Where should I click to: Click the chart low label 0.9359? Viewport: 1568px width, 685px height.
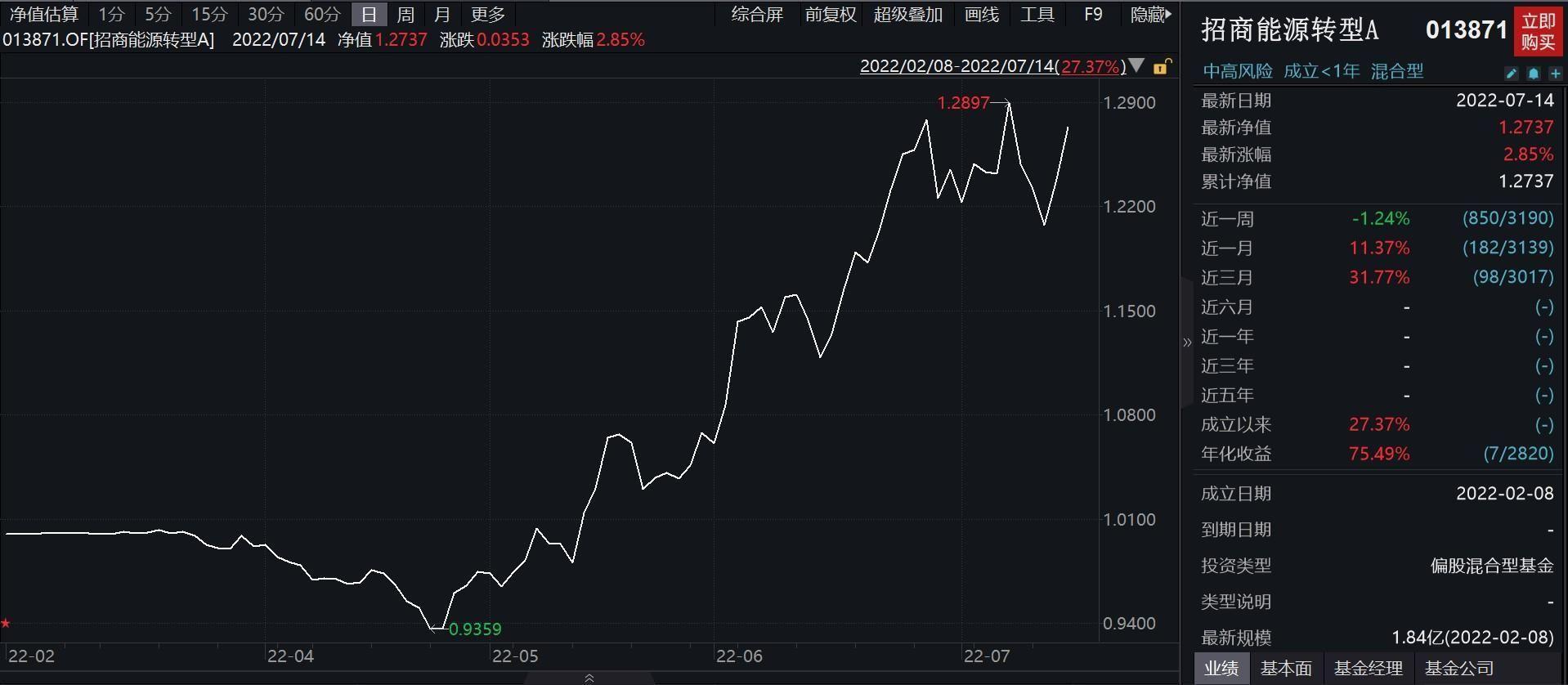[x=475, y=629]
